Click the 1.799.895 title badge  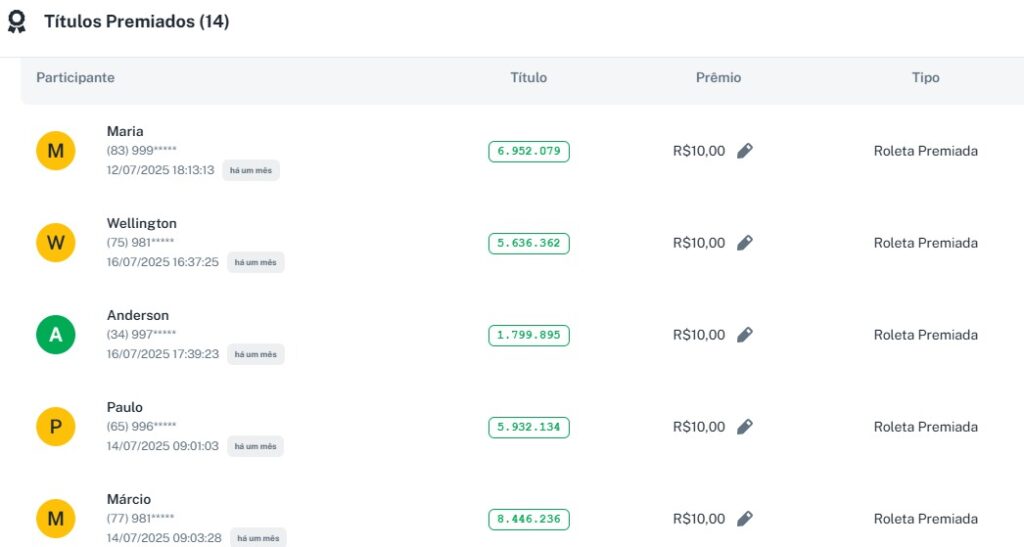(528, 335)
